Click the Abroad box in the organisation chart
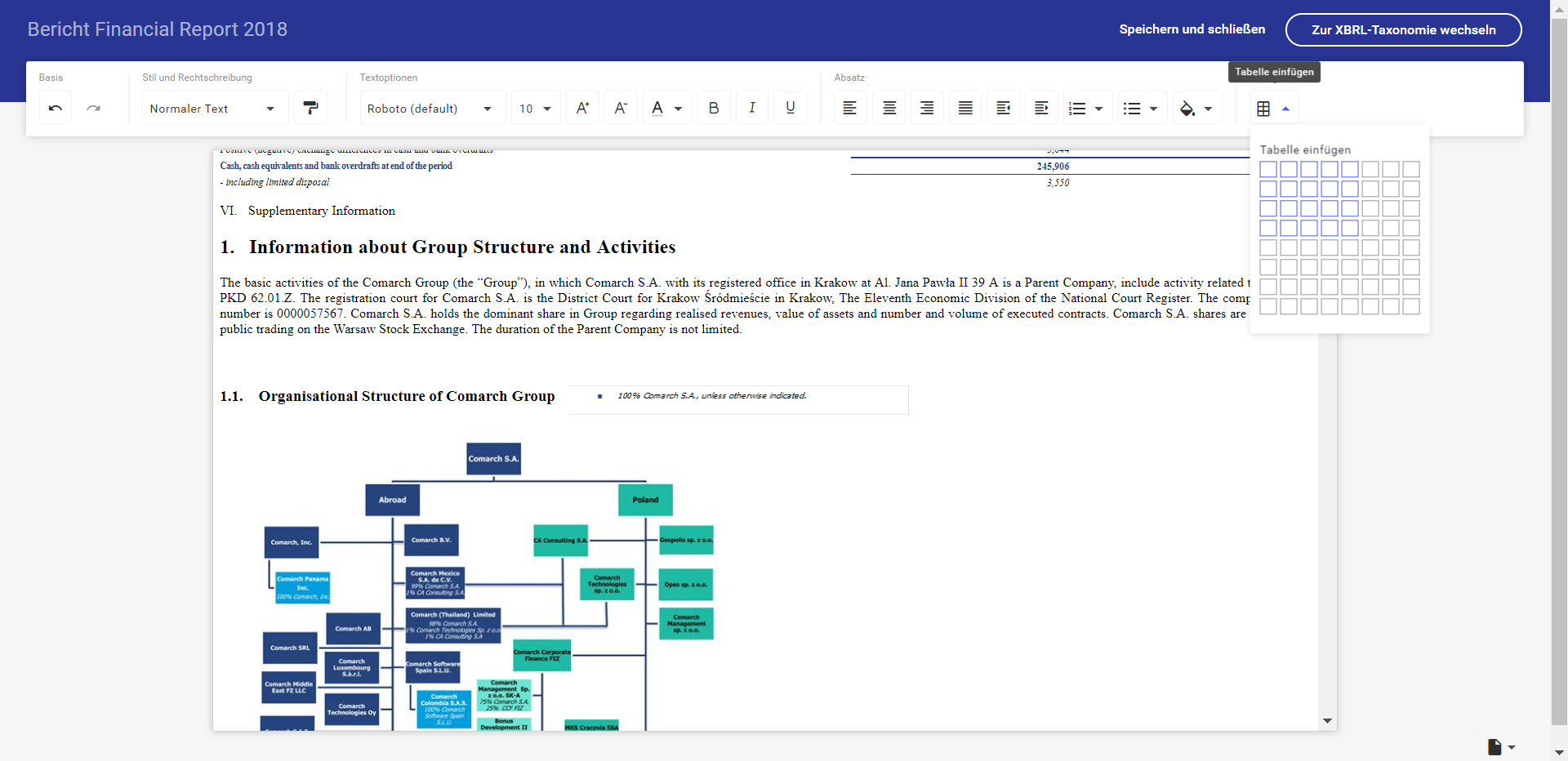 (x=392, y=500)
